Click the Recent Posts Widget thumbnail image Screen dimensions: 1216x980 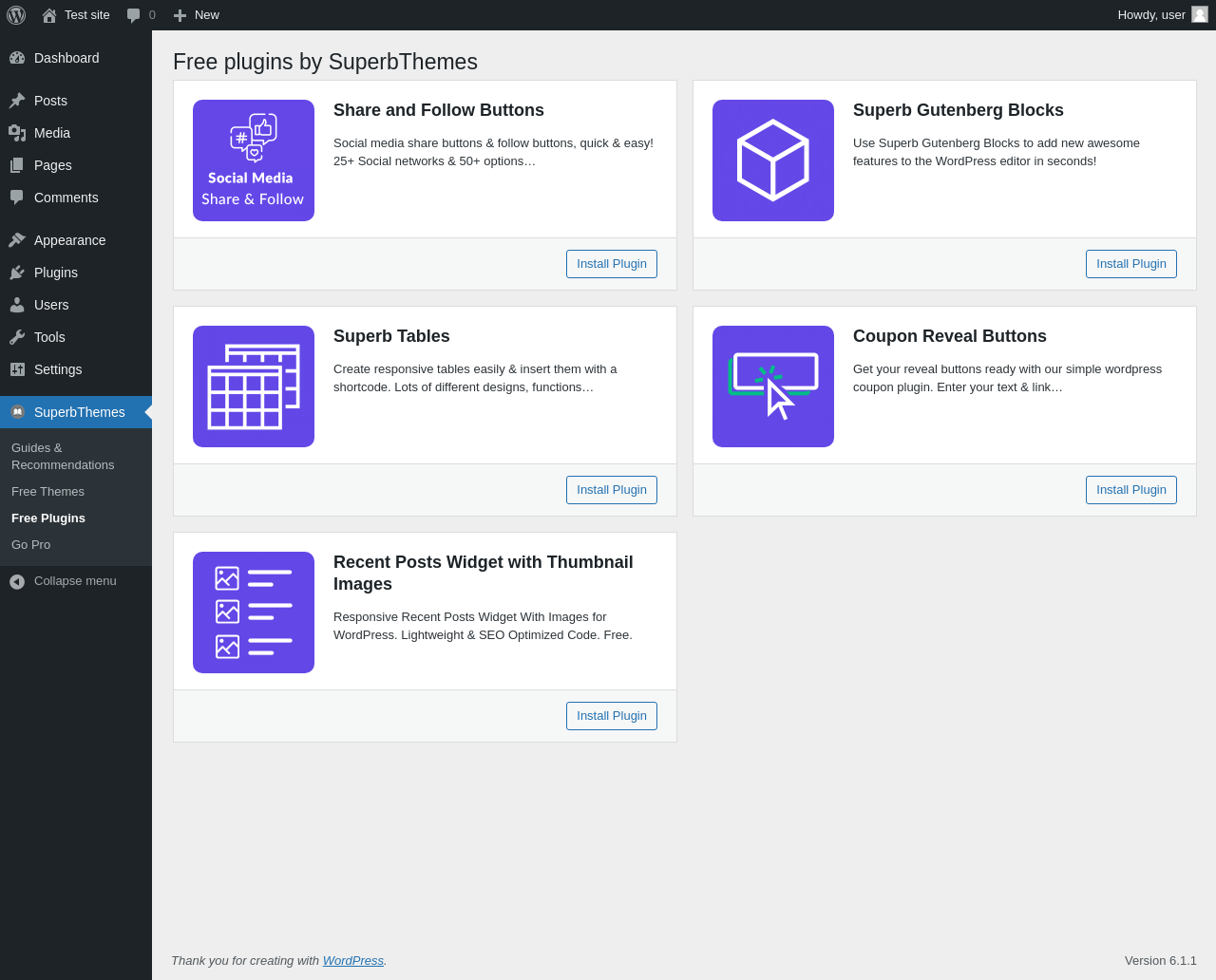point(254,612)
